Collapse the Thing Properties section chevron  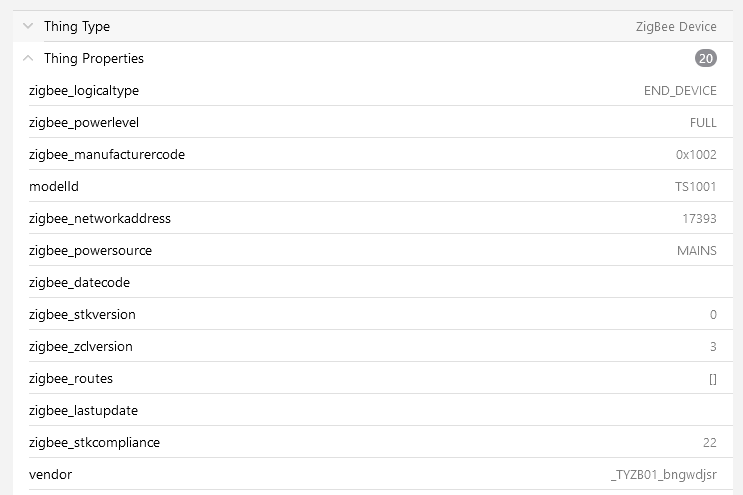click(x=28, y=58)
